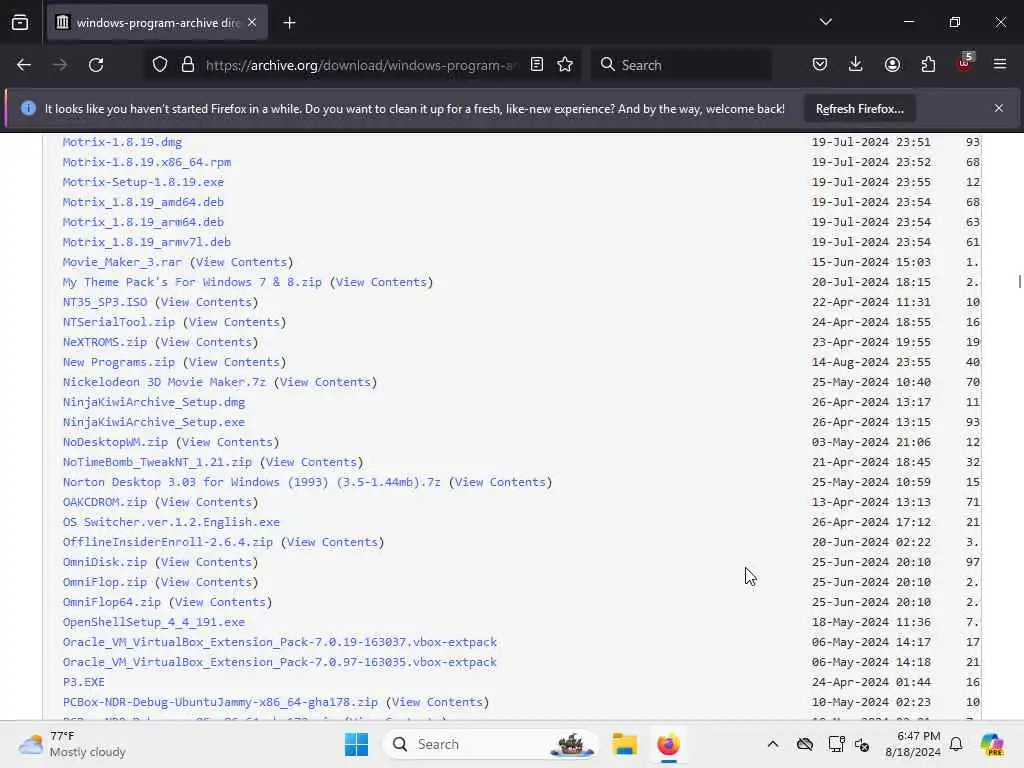Open New Programs.zip link
The image size is (1024, 768).
click(x=119, y=362)
